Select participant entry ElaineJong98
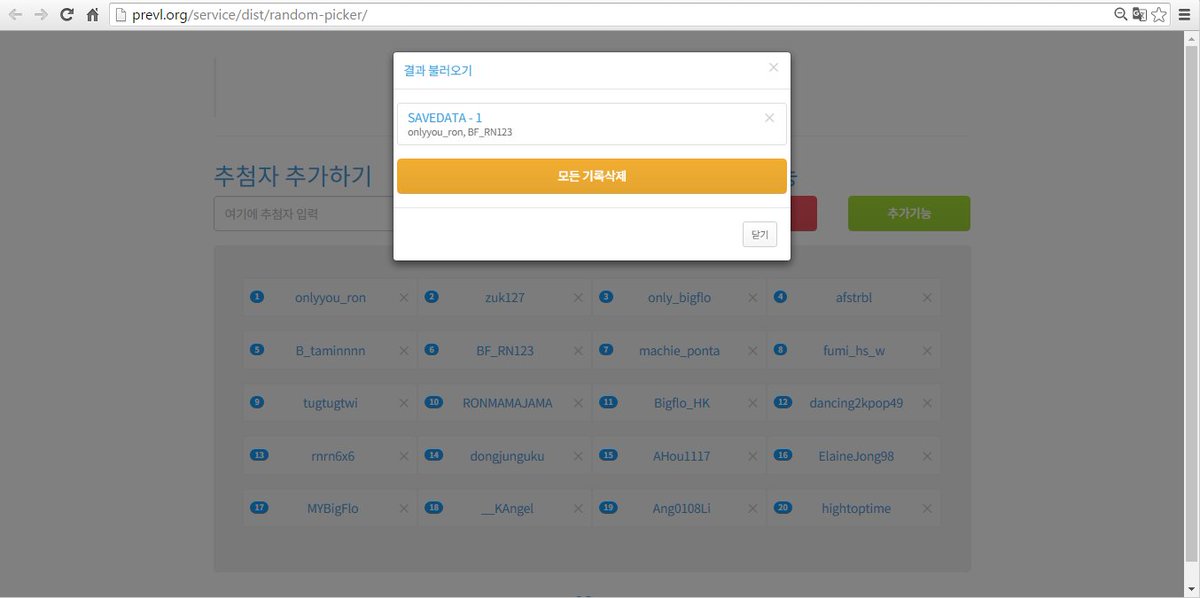 (855, 456)
